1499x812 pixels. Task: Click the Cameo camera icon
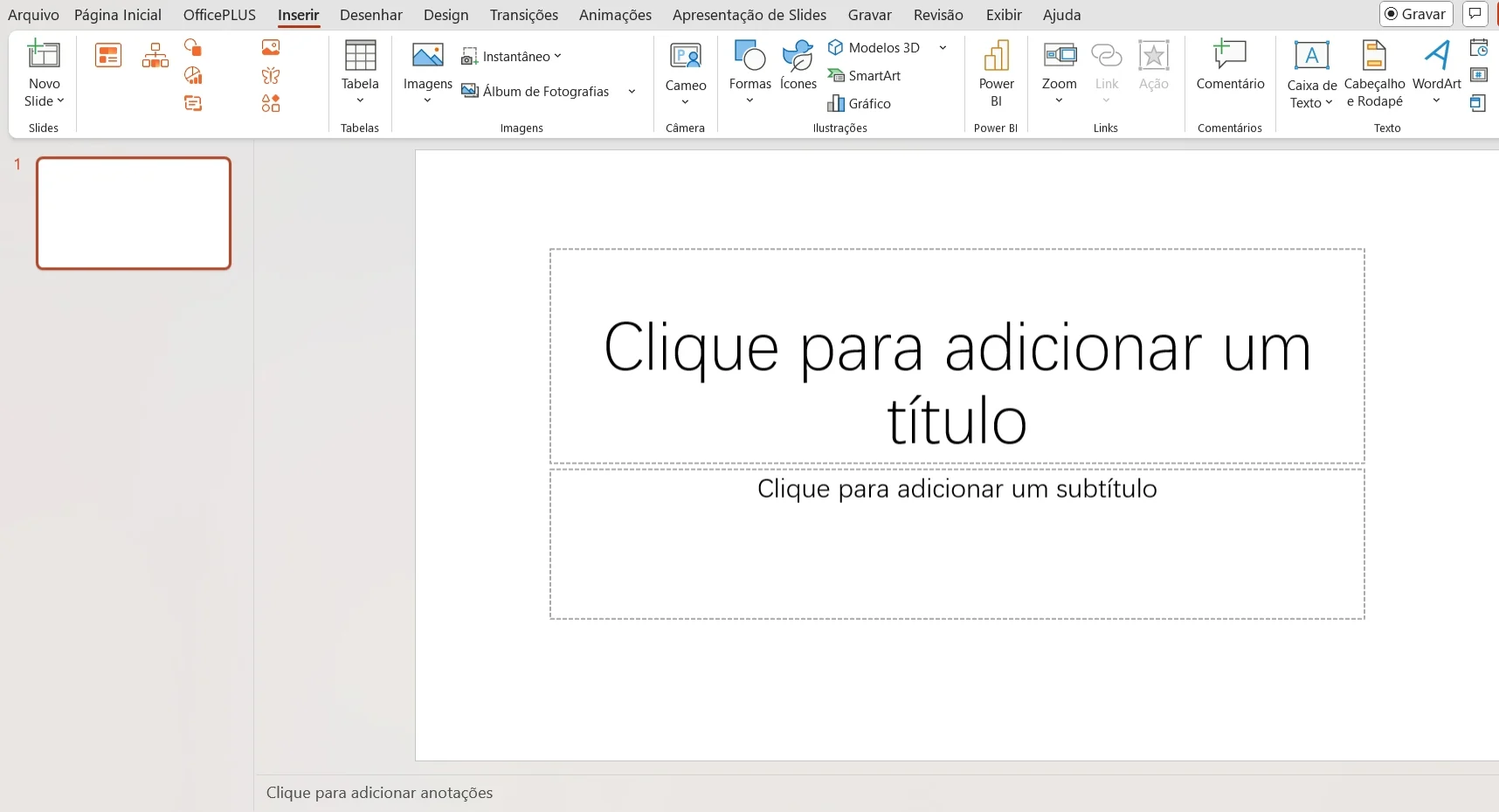pyautogui.click(x=685, y=56)
